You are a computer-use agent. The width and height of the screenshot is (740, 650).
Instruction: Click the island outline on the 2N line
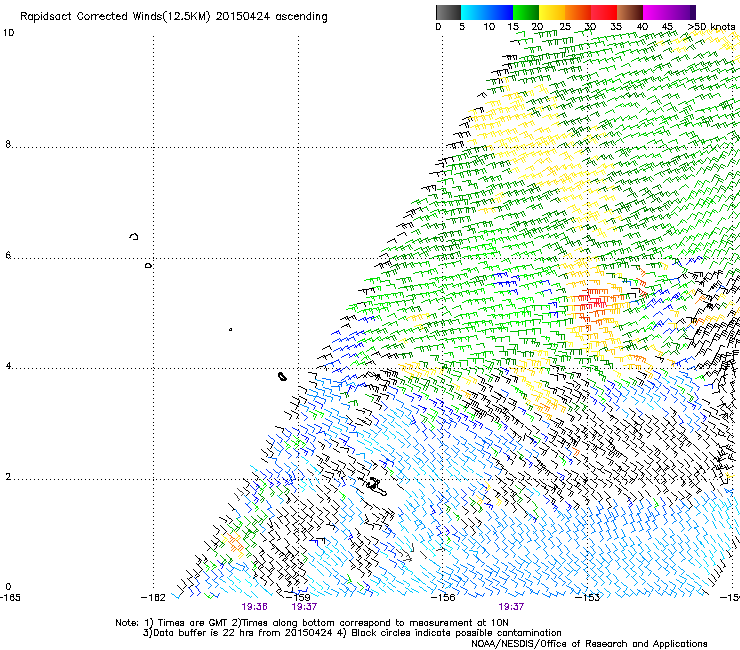pos(376,487)
